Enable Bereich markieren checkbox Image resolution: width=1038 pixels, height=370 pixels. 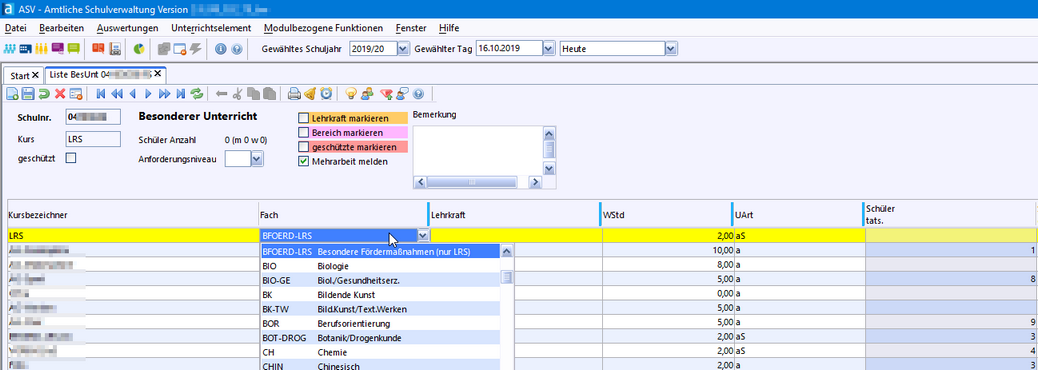pos(304,133)
